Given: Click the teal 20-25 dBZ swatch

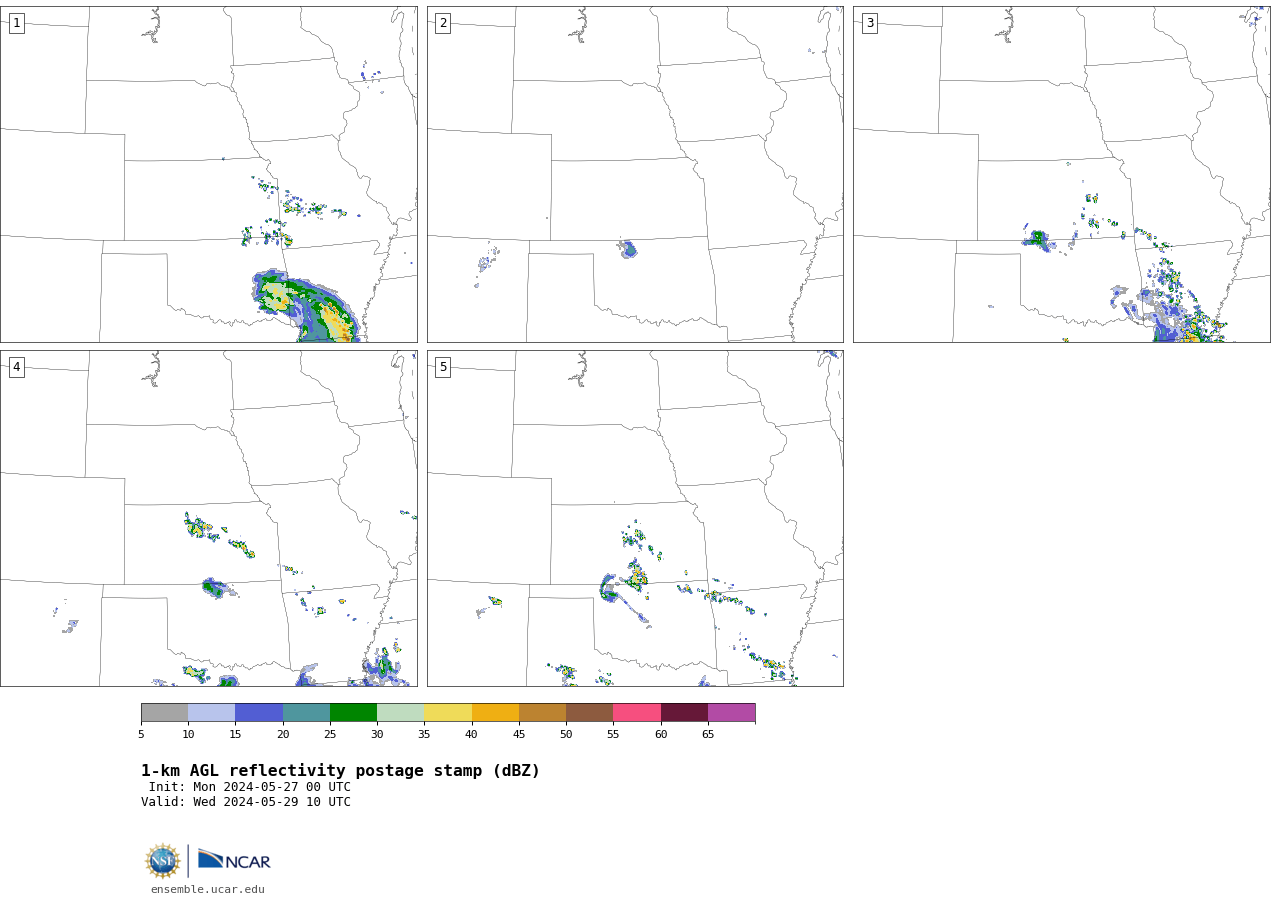Looking at the screenshot, I should (306, 713).
